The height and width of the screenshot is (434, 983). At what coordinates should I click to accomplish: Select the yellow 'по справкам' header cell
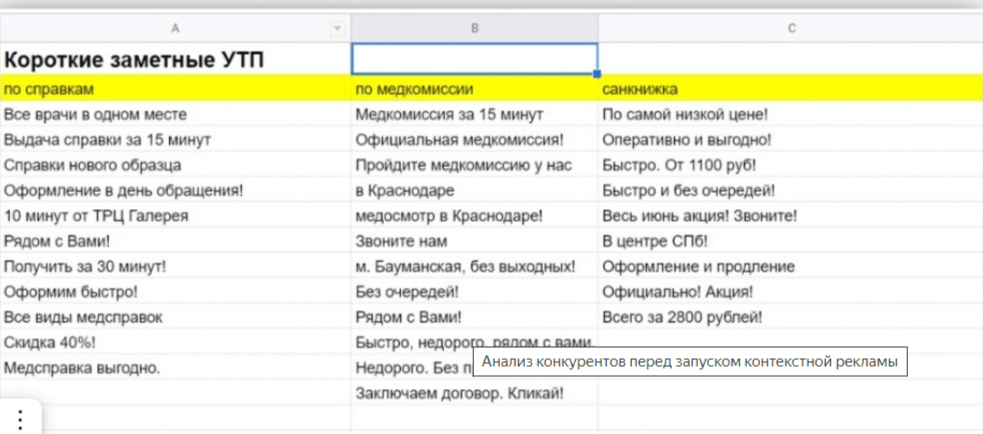point(175,90)
